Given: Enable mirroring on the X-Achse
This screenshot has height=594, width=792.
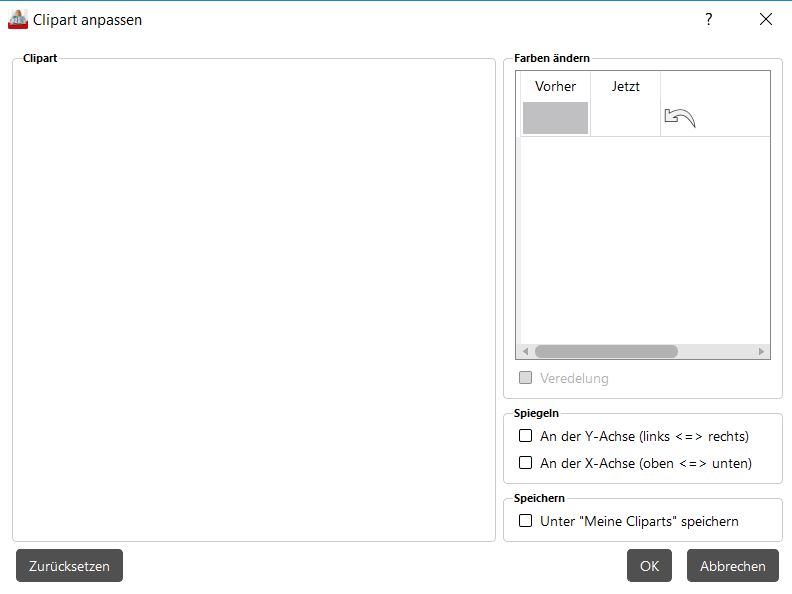Looking at the screenshot, I should [x=525, y=463].
